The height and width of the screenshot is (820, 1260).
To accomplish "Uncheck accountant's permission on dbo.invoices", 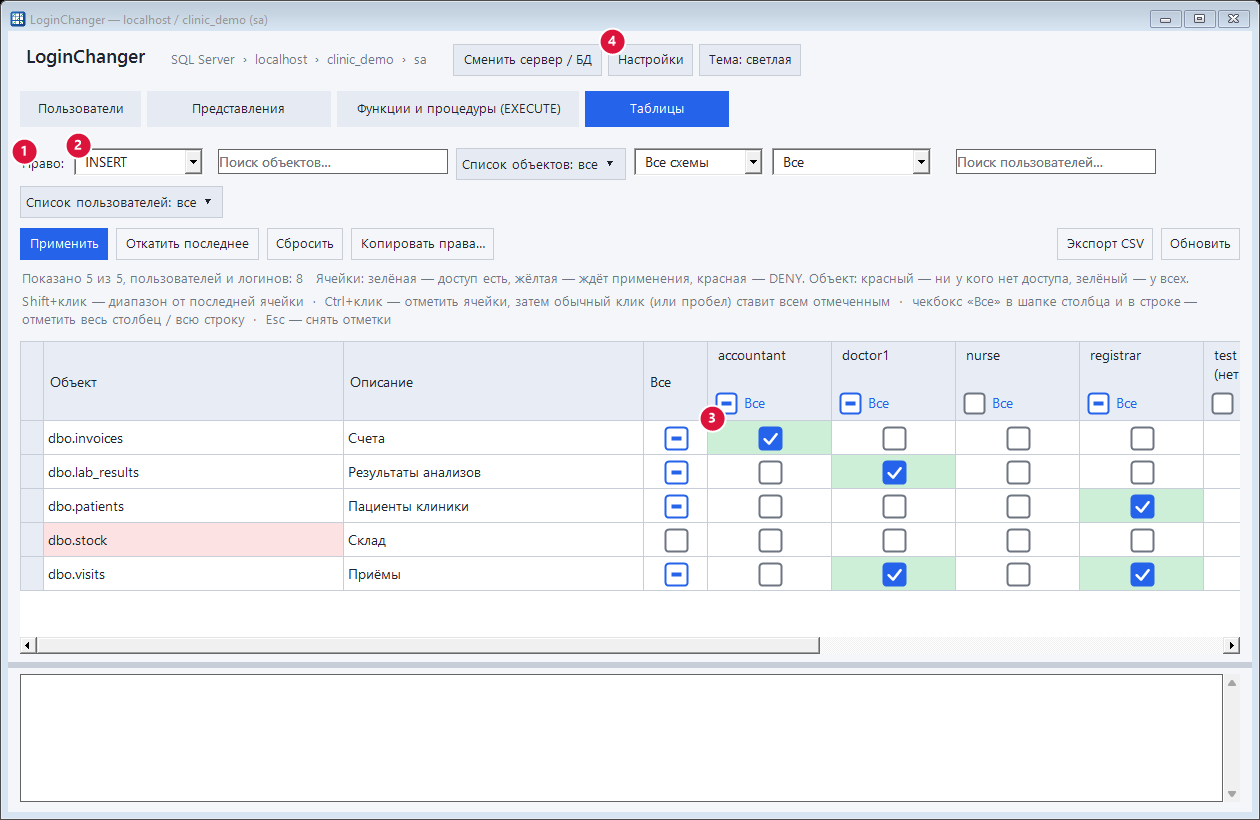I will coord(770,438).
